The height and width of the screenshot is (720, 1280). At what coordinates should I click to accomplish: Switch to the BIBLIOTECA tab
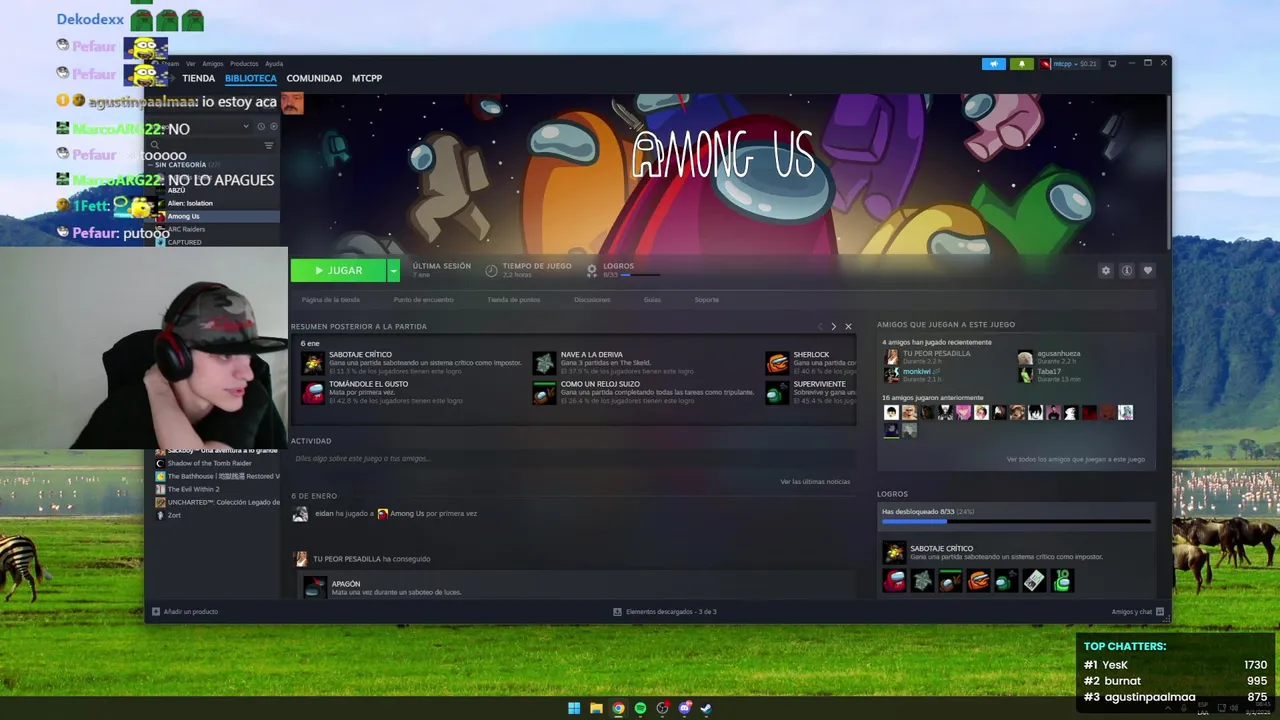point(250,78)
